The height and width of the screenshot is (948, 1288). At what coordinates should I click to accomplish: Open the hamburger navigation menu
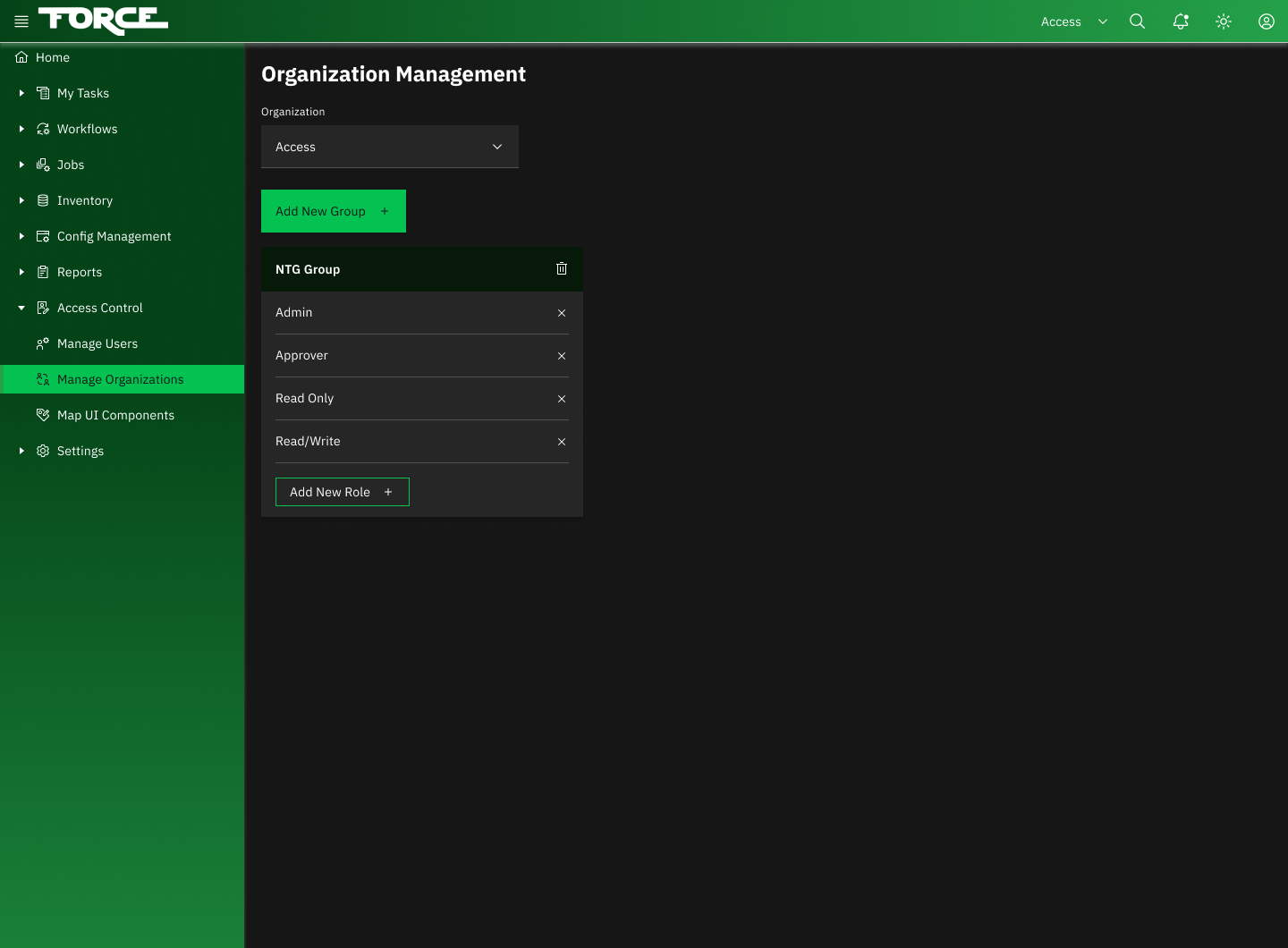click(21, 21)
